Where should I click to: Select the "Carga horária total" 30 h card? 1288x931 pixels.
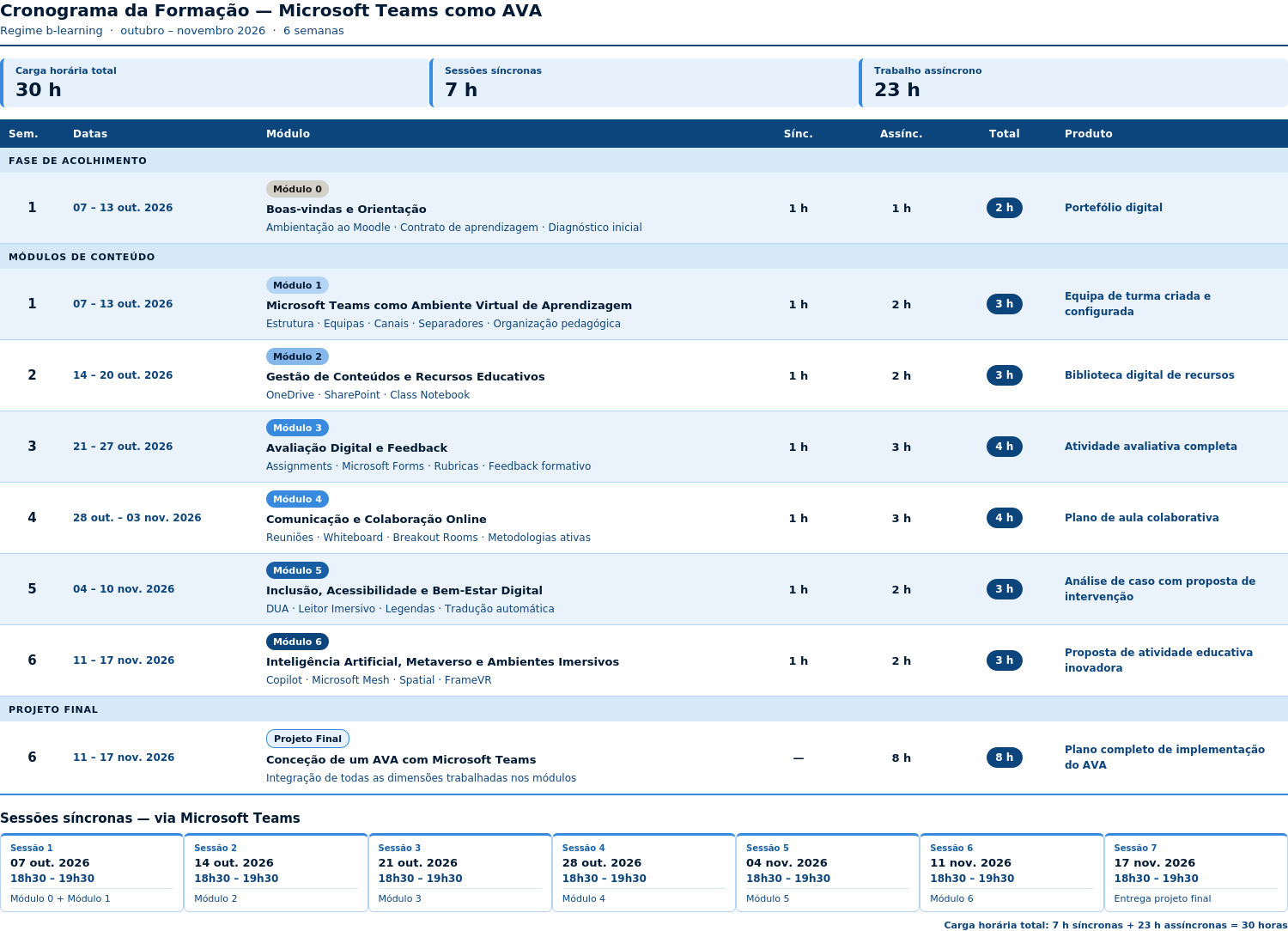pyautogui.click(x=215, y=82)
